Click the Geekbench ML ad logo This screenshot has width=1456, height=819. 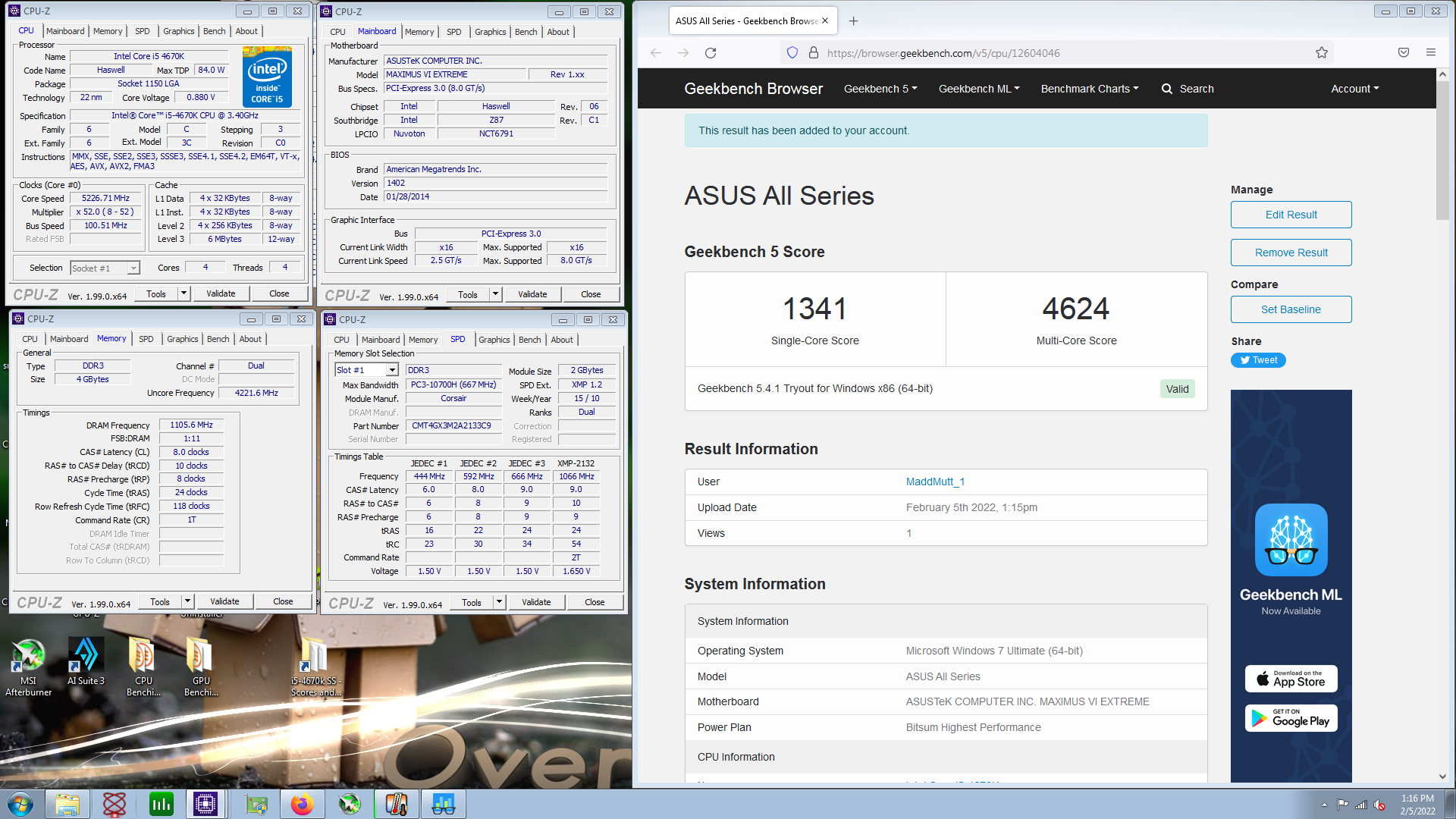pos(1291,540)
